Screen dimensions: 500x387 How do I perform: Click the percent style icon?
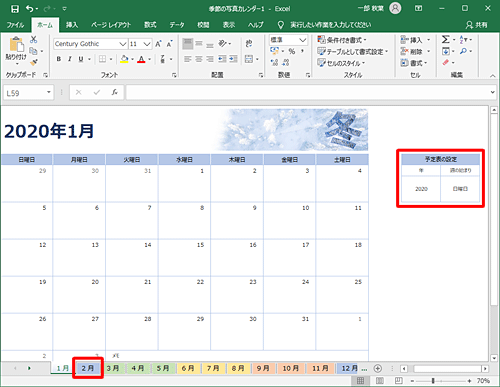292,51
